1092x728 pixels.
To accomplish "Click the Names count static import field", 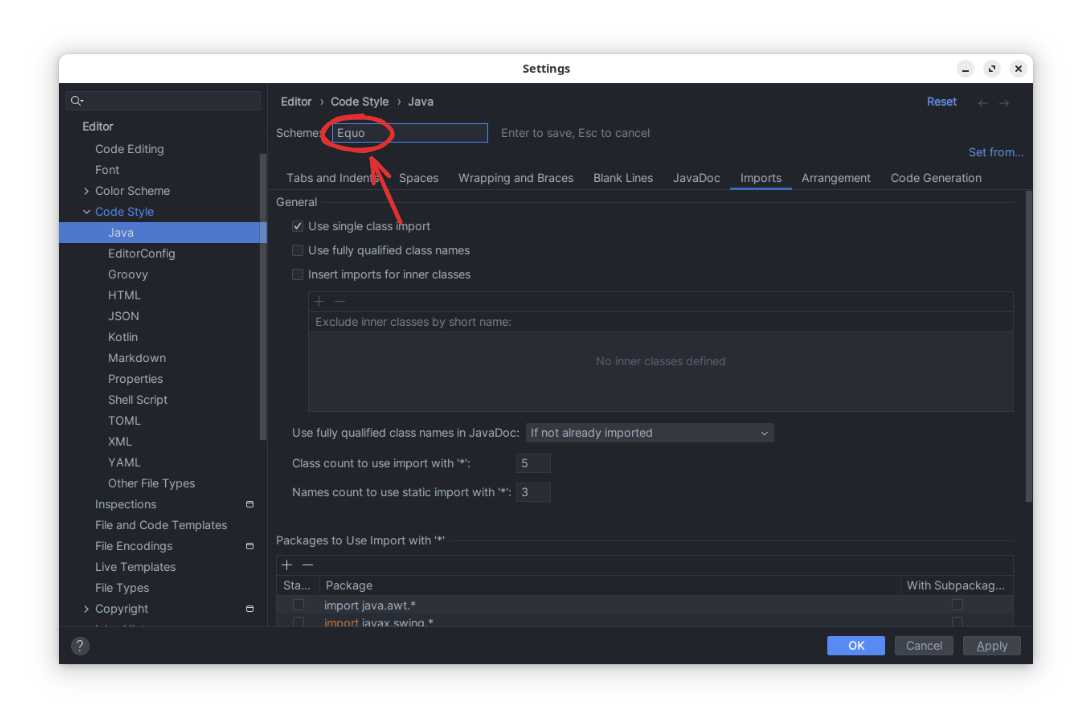I will [533, 493].
